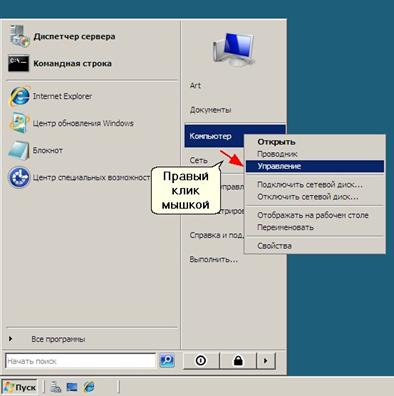Open the Art user folder link
Image resolution: width=394 pixels, height=396 pixels.
(x=195, y=85)
